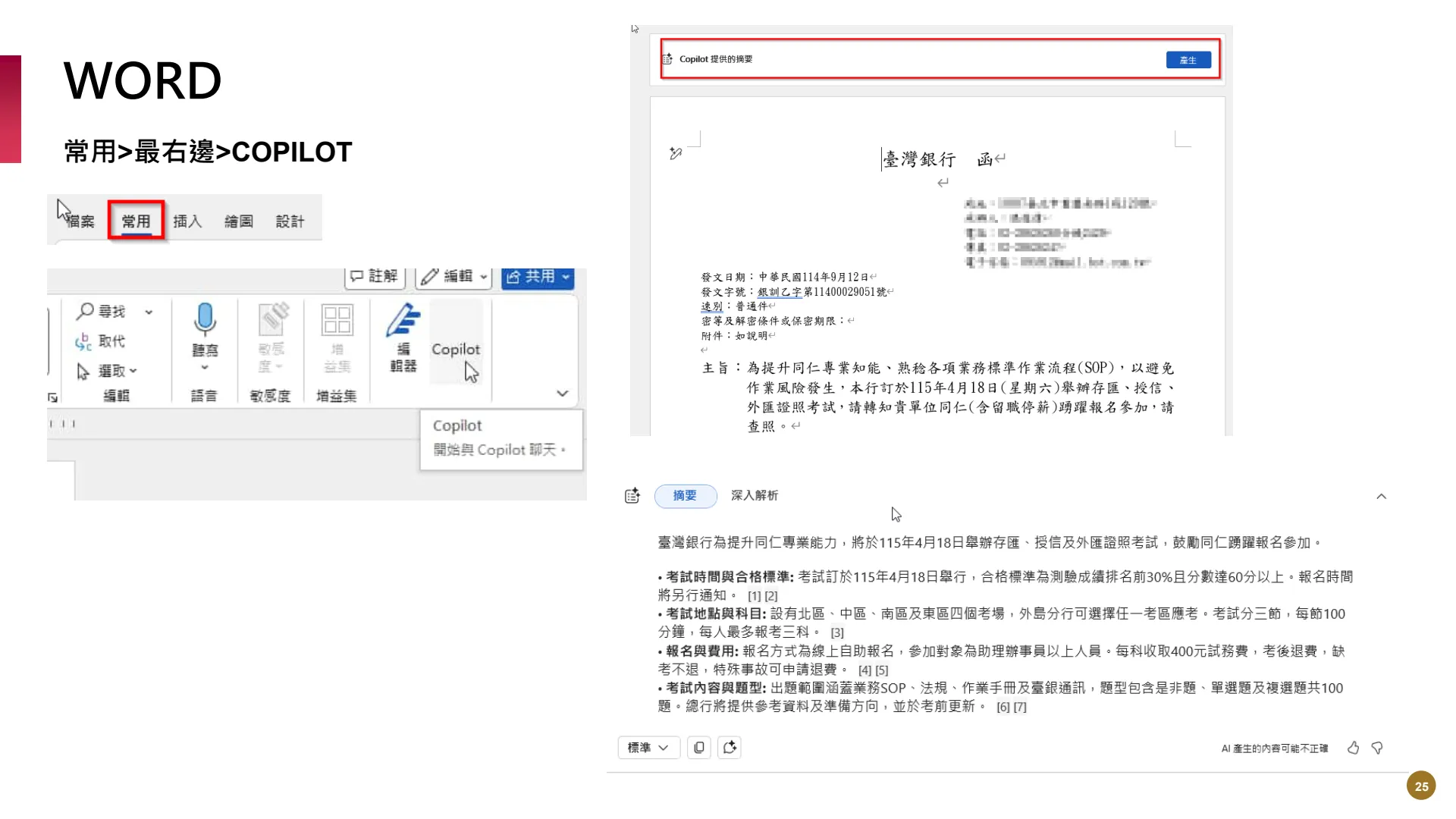Open citation reference [7]
The width and height of the screenshot is (1456, 819).
[1020, 708]
